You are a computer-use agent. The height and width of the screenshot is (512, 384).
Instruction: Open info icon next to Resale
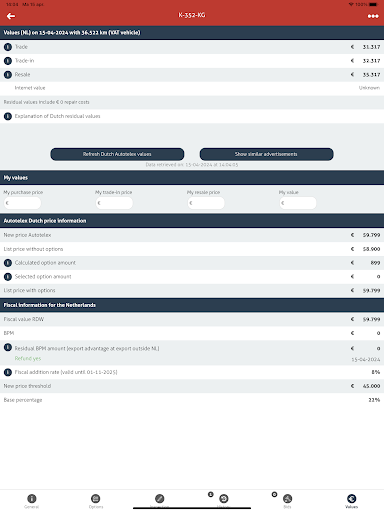[x=8, y=75]
